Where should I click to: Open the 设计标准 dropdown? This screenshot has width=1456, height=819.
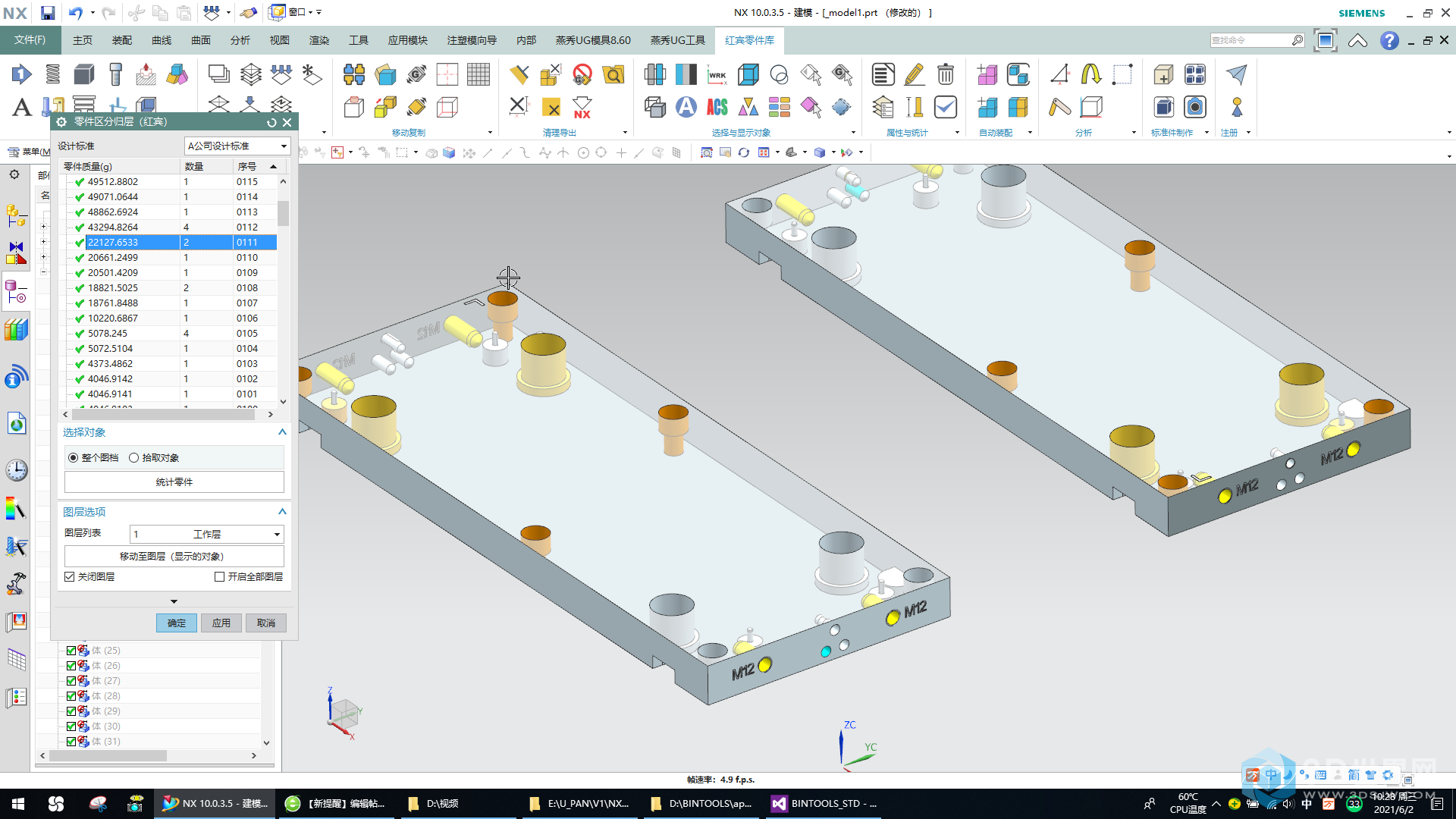pos(237,146)
